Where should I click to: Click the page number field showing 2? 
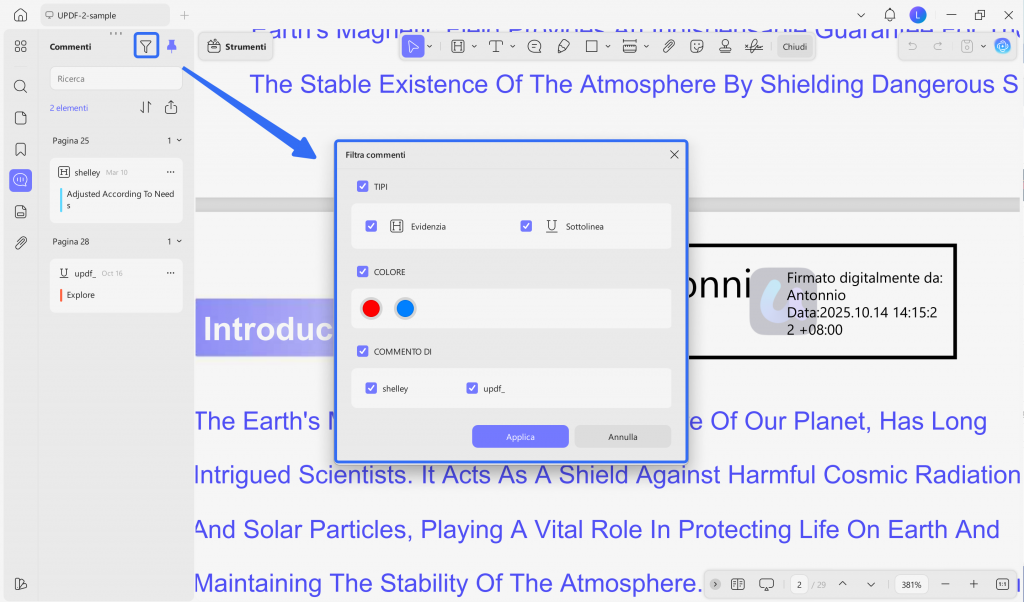point(799,584)
